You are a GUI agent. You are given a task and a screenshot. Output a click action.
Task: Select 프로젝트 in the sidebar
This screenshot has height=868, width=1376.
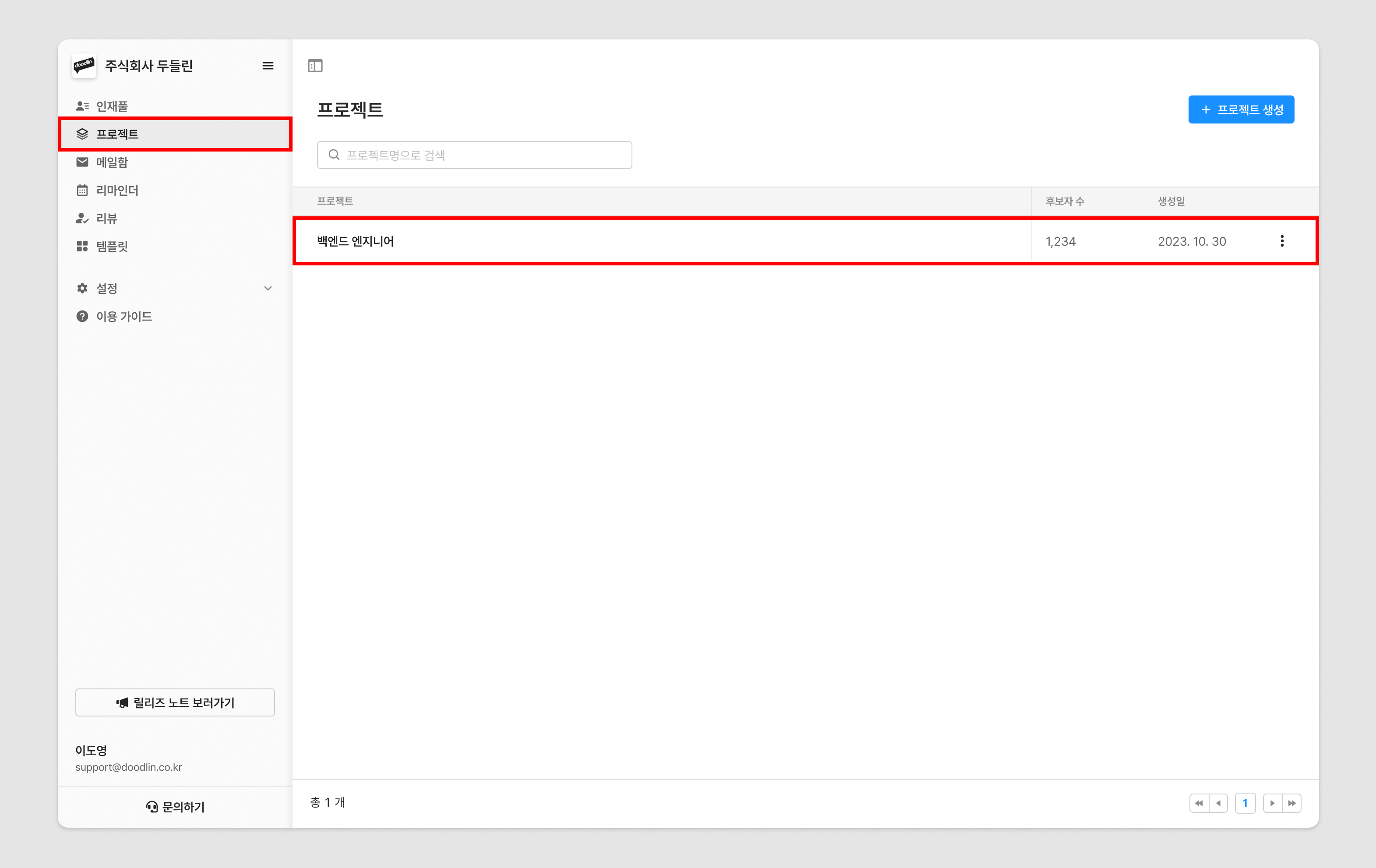pos(117,134)
